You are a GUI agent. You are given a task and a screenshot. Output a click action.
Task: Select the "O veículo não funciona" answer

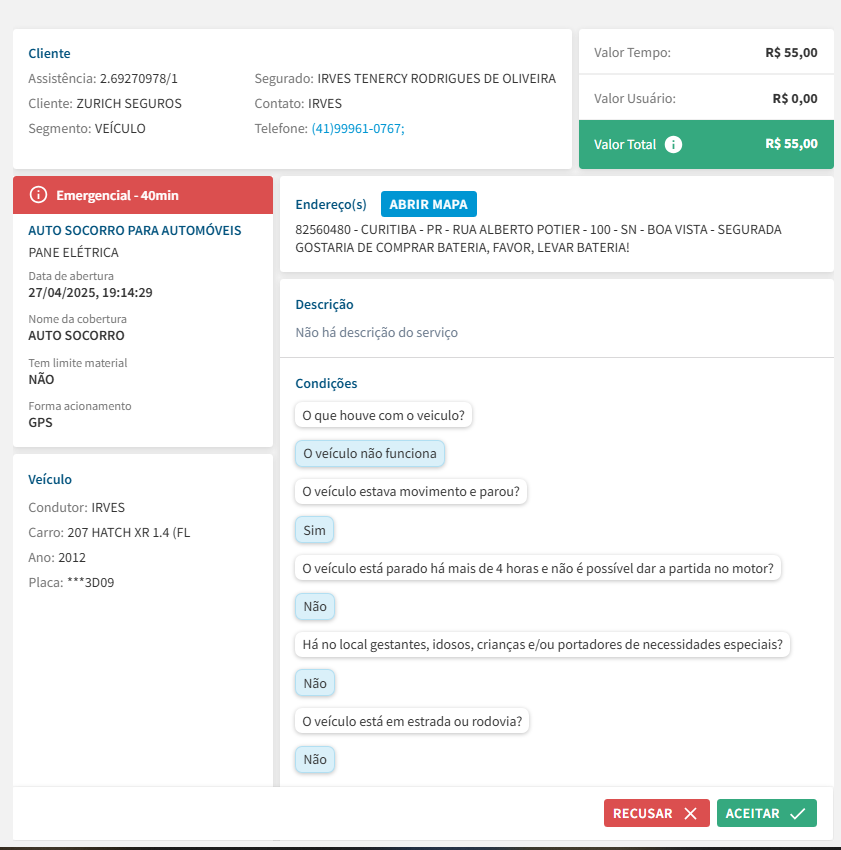coord(370,453)
